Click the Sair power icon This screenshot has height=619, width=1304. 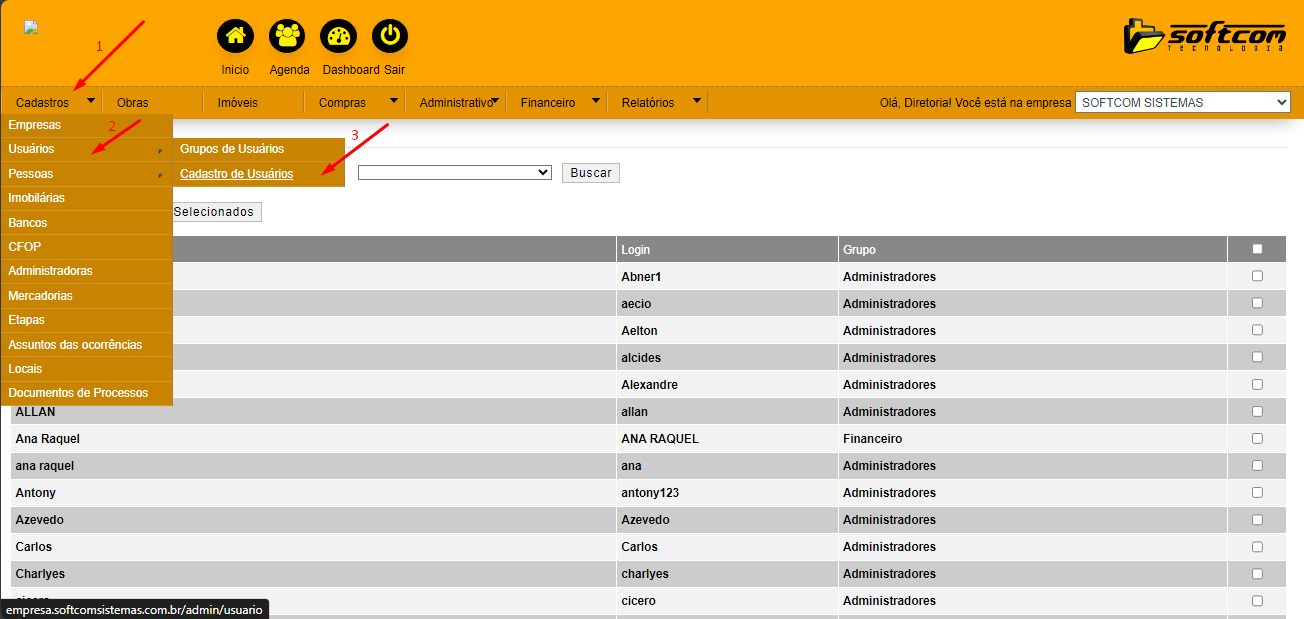coord(390,37)
